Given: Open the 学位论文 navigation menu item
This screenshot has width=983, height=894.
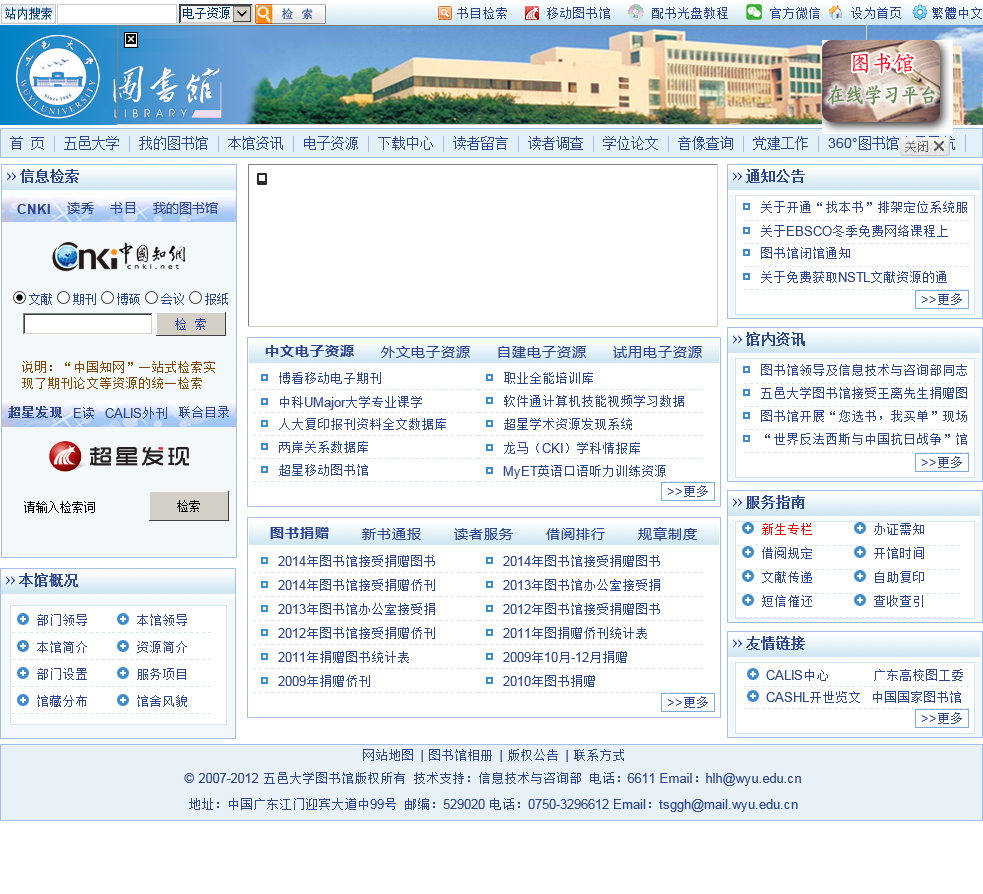Looking at the screenshot, I should 630,144.
